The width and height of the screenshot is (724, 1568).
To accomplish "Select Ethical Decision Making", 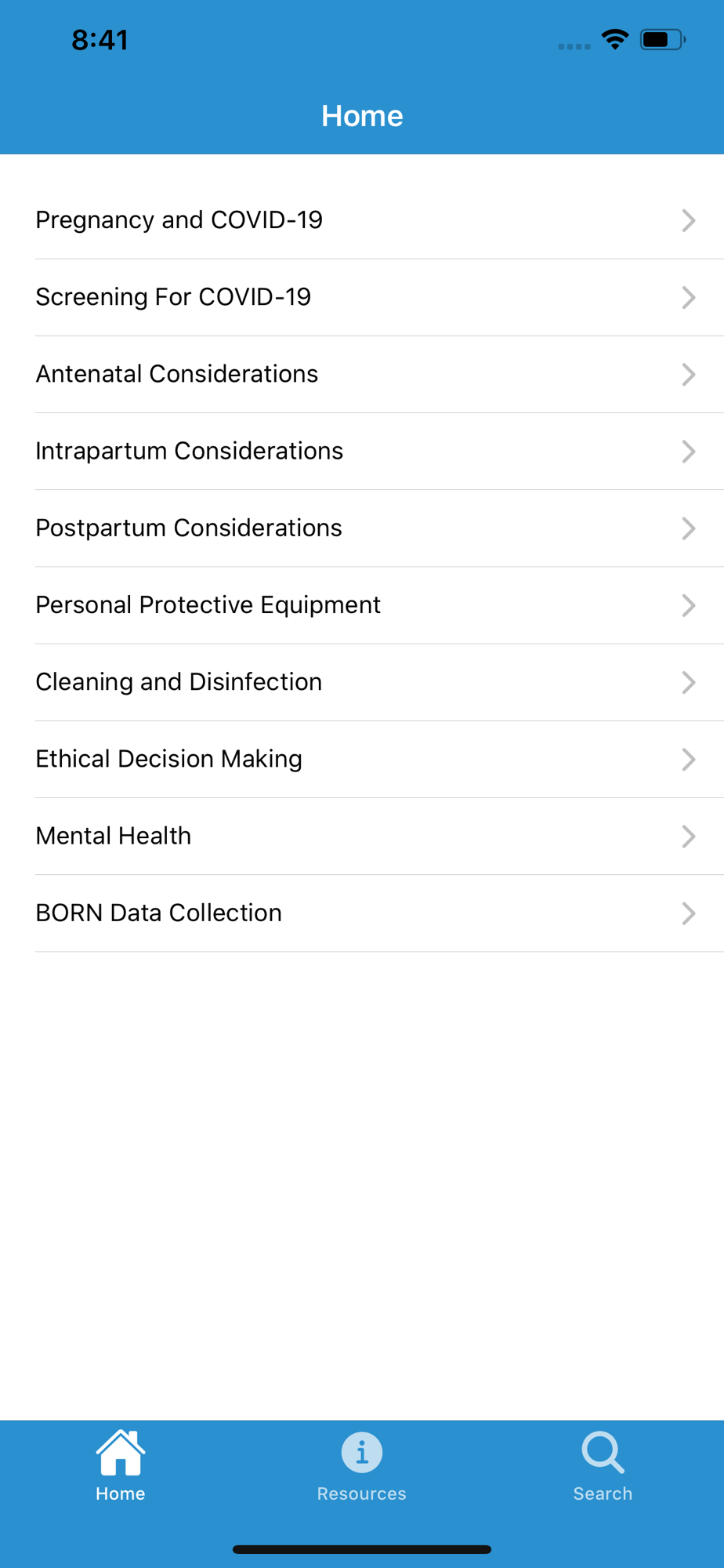I will (379, 759).
